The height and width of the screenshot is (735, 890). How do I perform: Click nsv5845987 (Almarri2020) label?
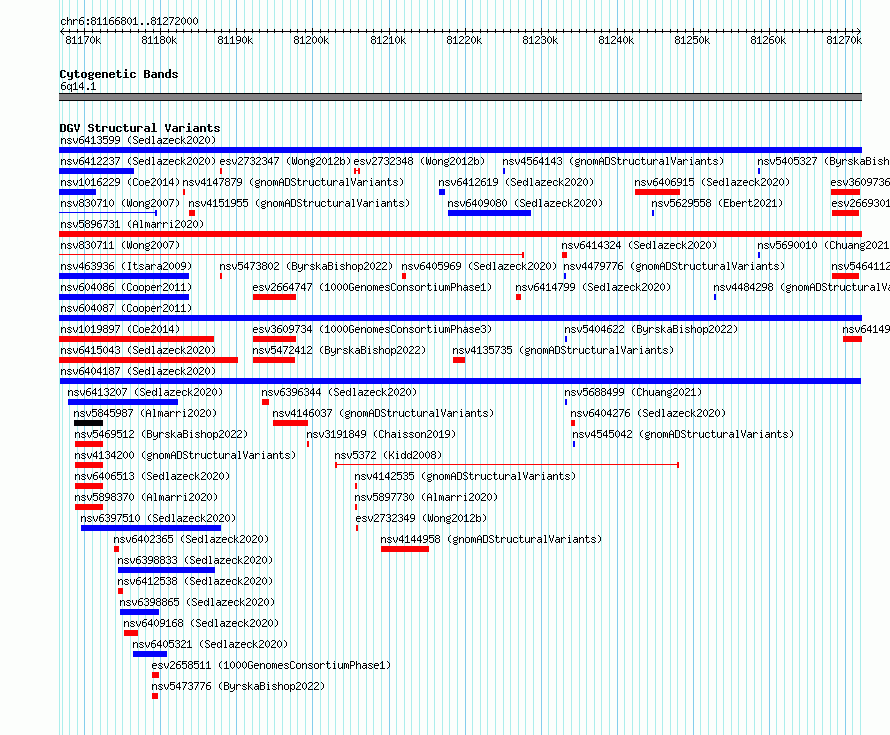click(x=145, y=413)
